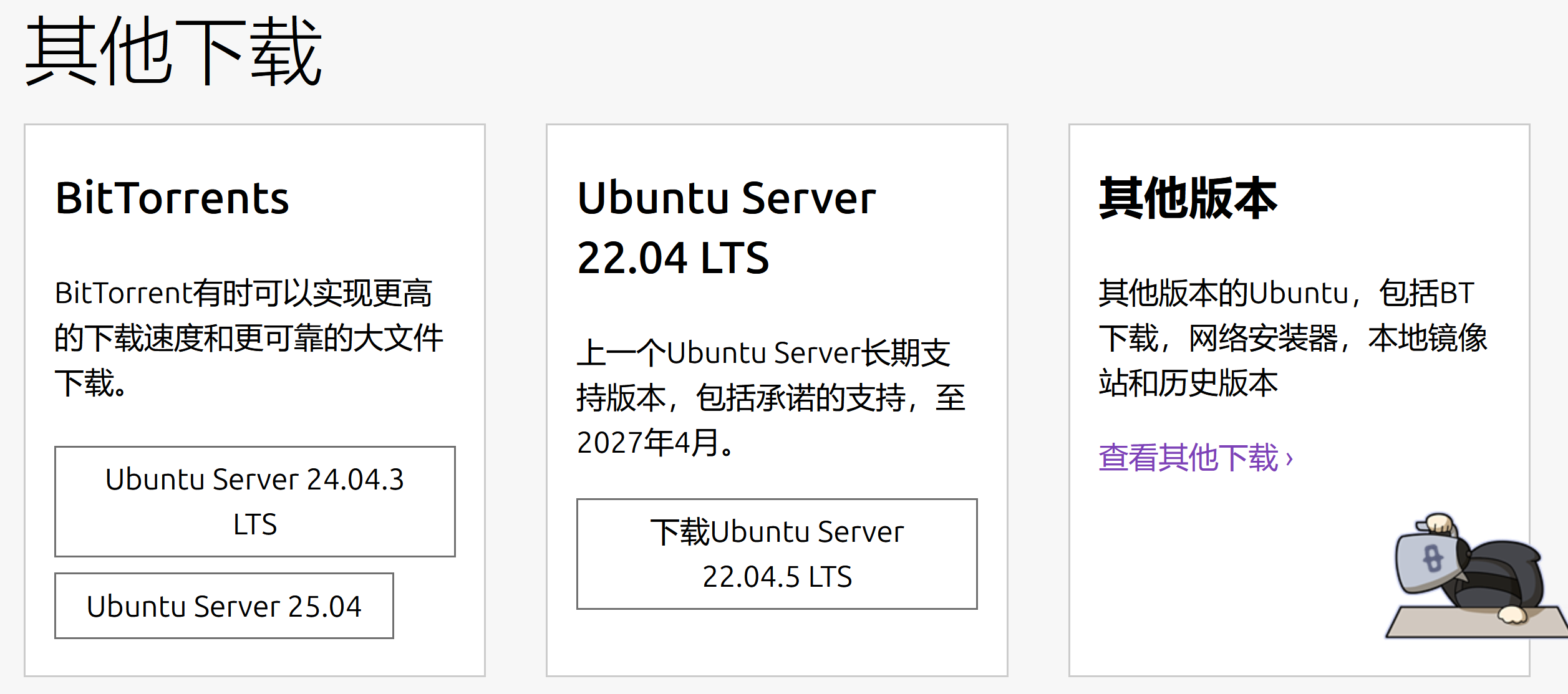Select the 其他版本 card heading
Image resolution: width=1568 pixels, height=694 pixels.
pos(1188,198)
